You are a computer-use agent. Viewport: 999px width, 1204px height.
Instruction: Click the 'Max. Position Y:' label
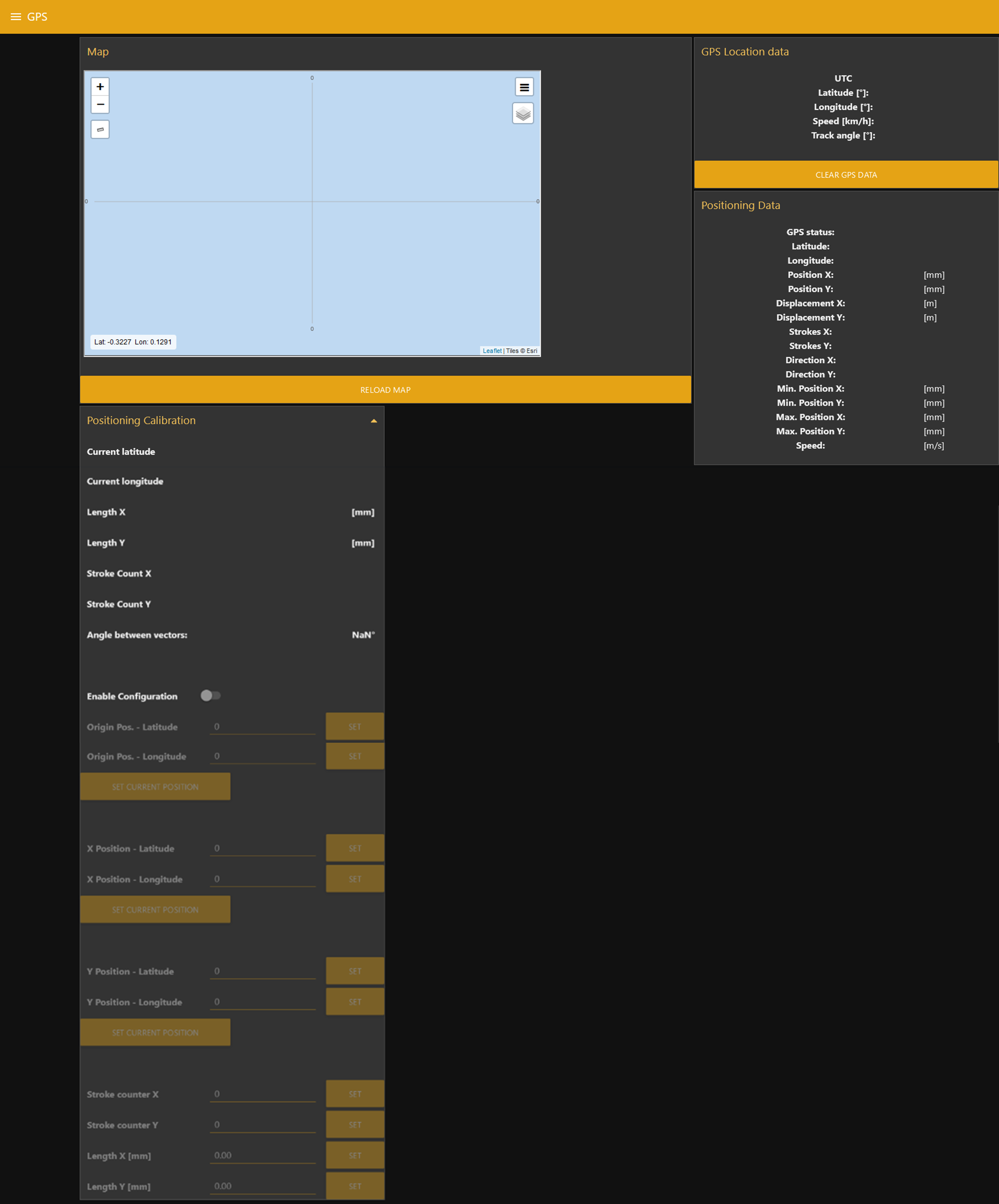point(810,431)
